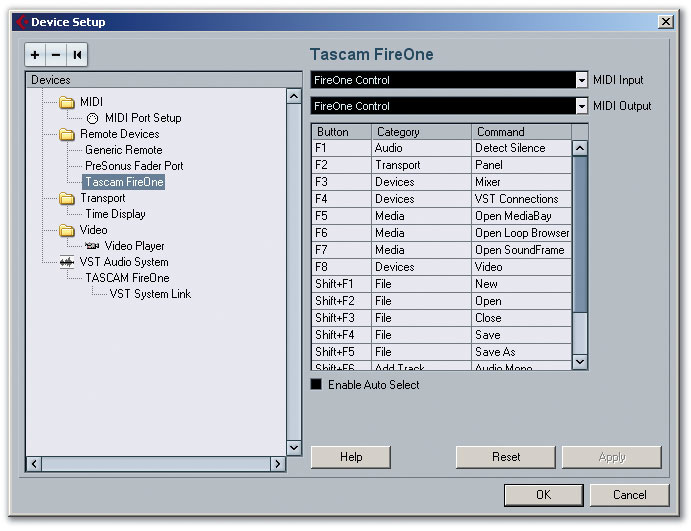Select PreSonus Fader Port device
Image resolution: width=691 pixels, height=531 pixels.
[134, 166]
